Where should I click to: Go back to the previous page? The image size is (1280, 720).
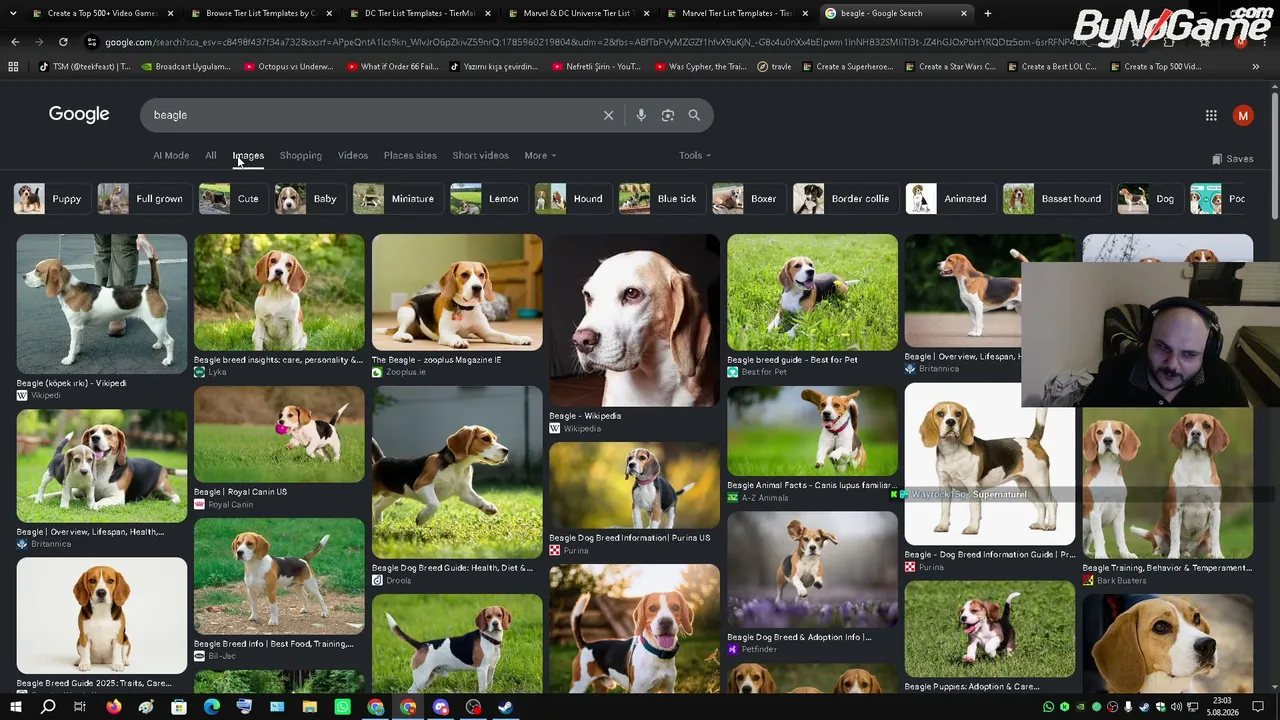[x=15, y=42]
